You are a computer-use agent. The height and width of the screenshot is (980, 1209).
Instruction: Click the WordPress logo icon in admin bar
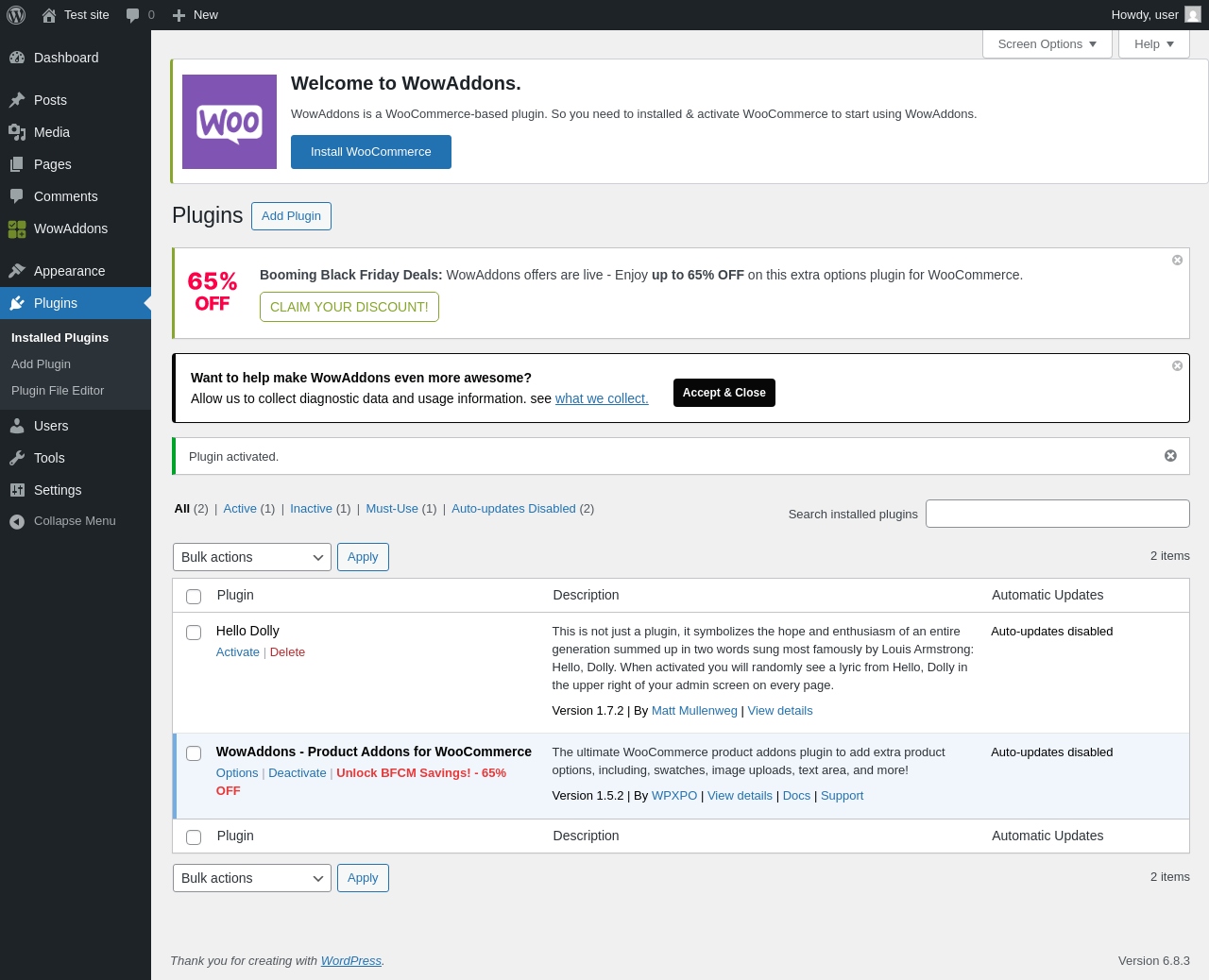[x=16, y=15]
